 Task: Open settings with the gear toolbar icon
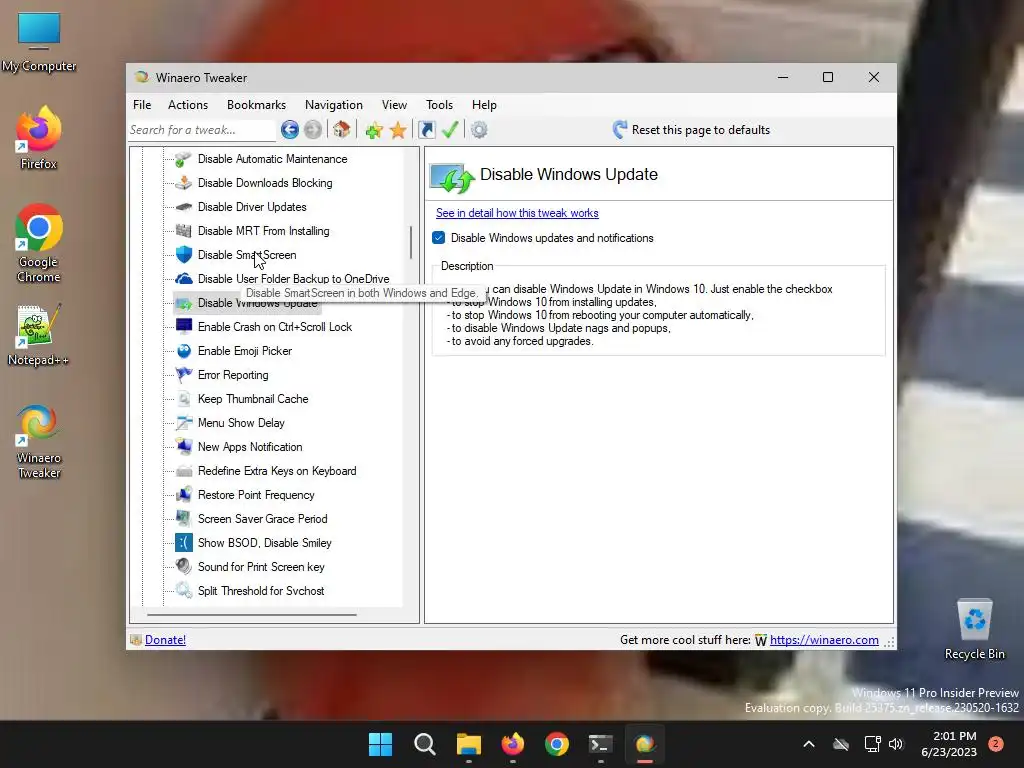point(479,130)
